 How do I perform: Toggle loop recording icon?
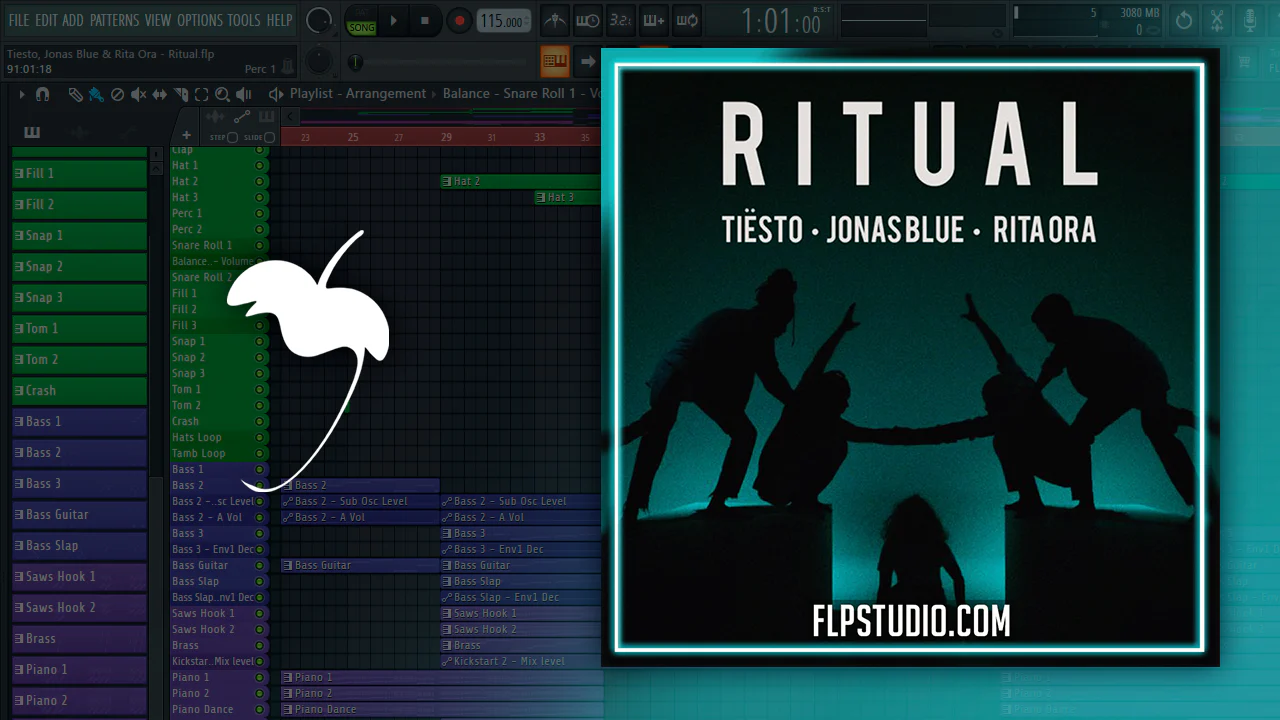[687, 20]
